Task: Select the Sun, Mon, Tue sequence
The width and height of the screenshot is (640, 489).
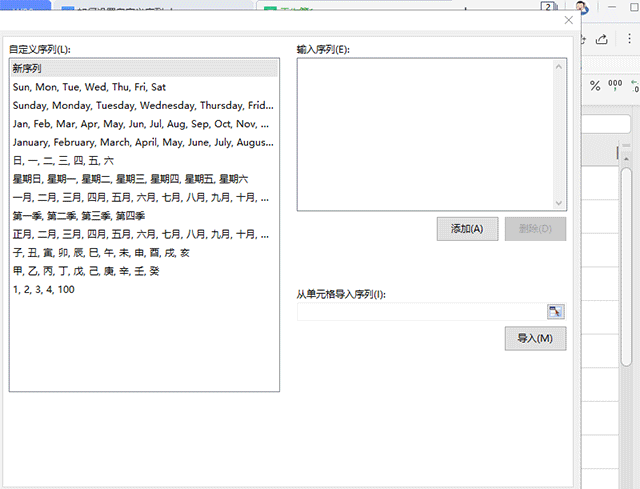Action: (x=90, y=87)
